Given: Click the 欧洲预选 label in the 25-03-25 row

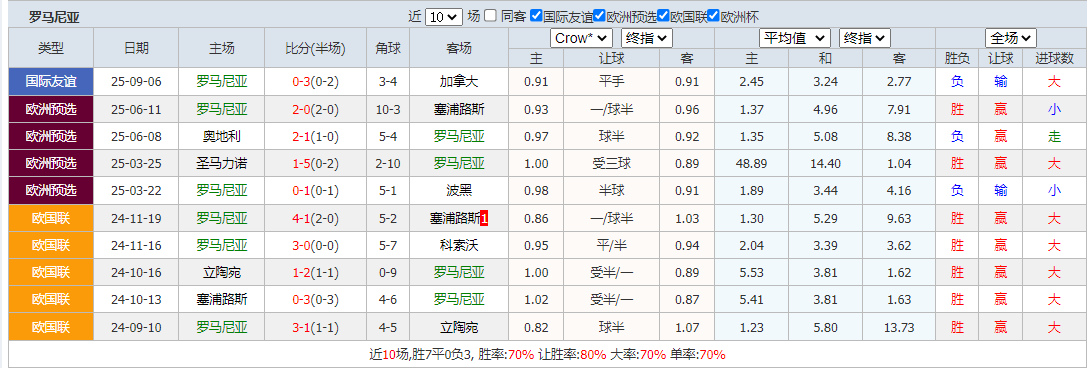Looking at the screenshot, I should (51, 164).
